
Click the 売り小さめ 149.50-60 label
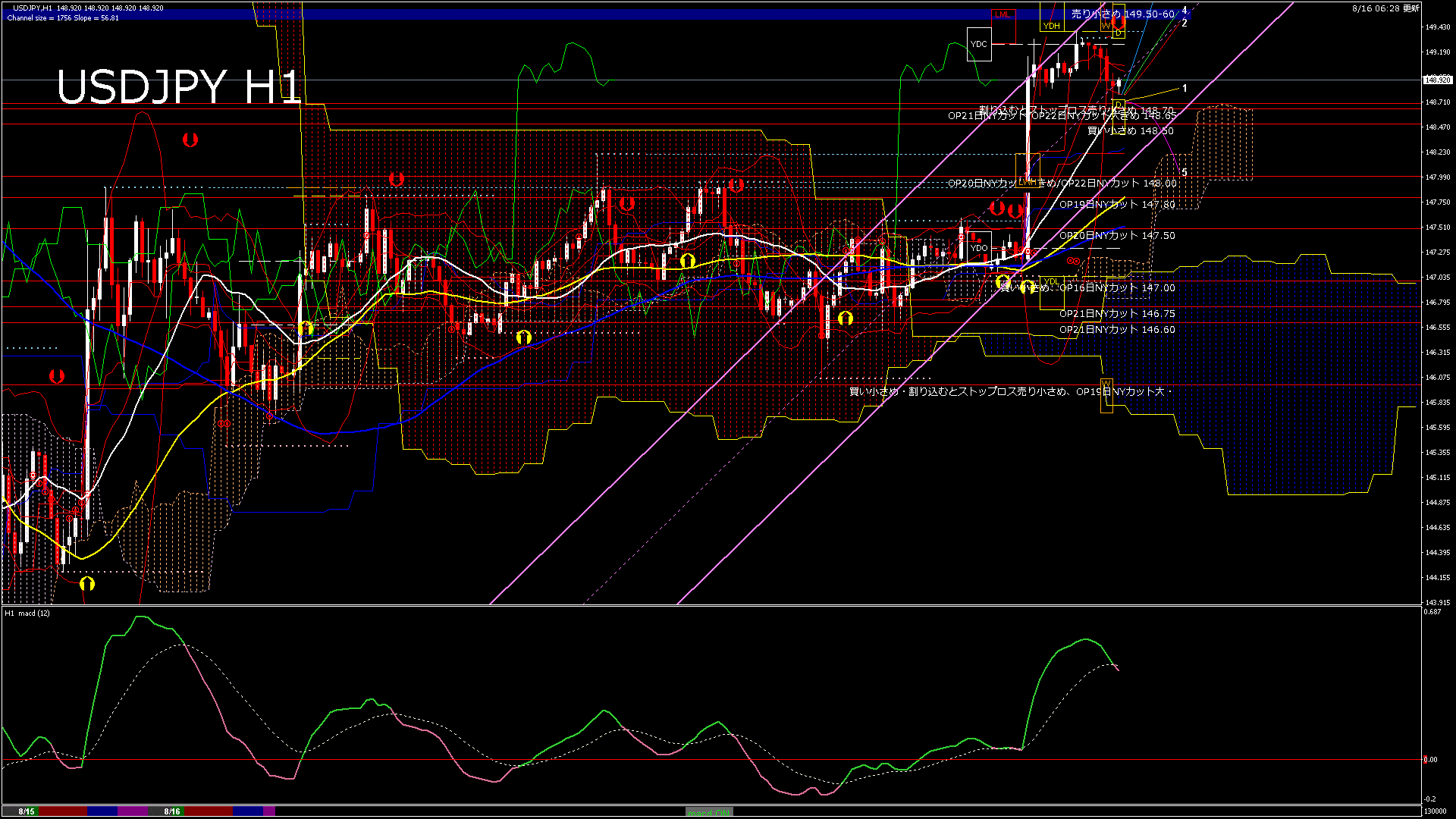1122,14
